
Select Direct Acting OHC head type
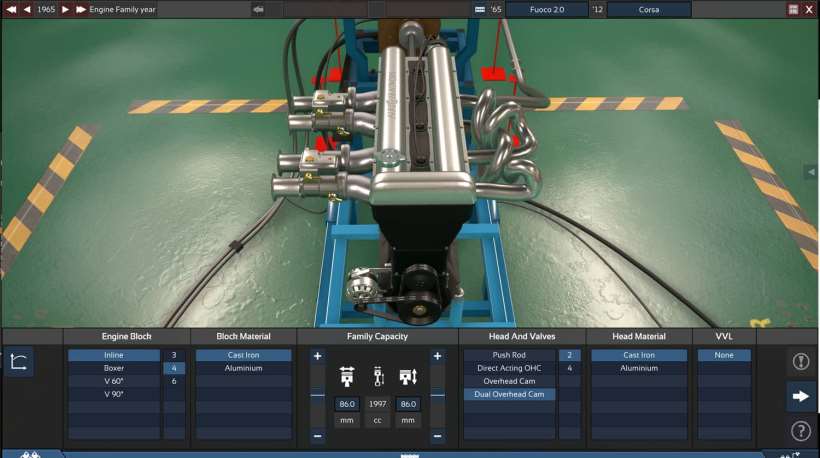(509, 368)
